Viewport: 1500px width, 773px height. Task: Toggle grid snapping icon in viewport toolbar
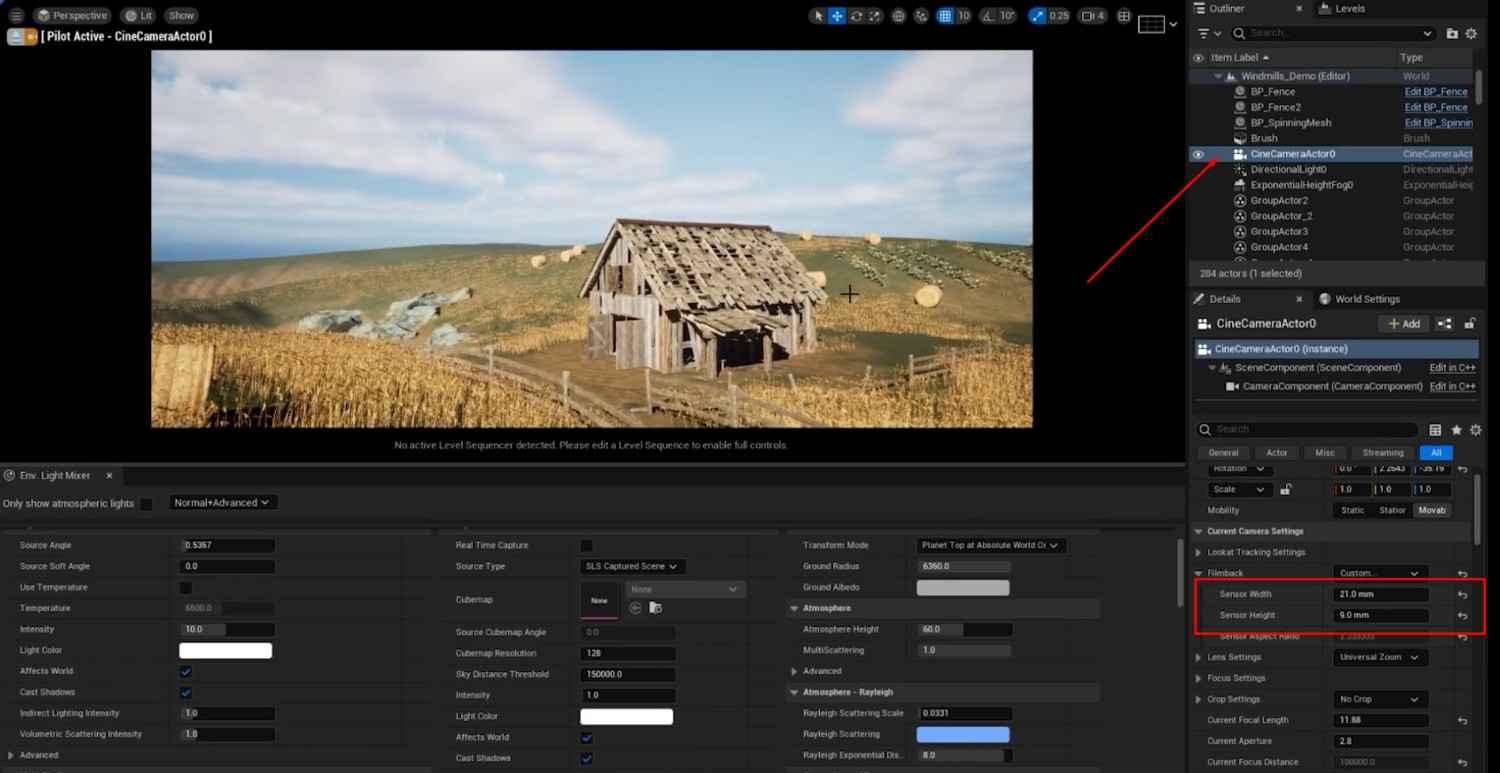coord(945,16)
